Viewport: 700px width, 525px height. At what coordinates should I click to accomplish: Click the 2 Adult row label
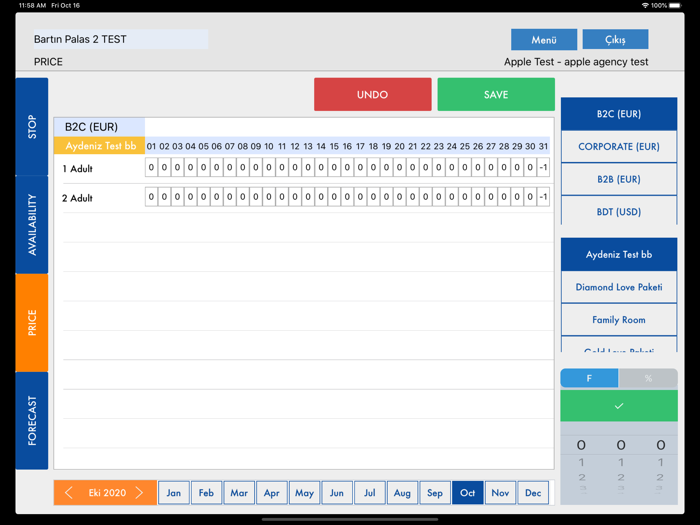coord(77,198)
